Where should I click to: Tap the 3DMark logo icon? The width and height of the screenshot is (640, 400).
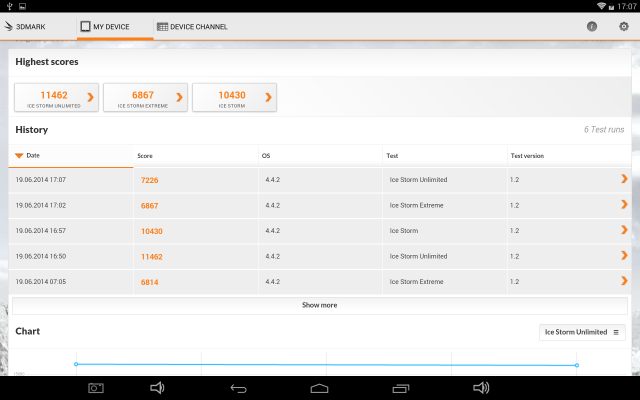tap(9, 27)
